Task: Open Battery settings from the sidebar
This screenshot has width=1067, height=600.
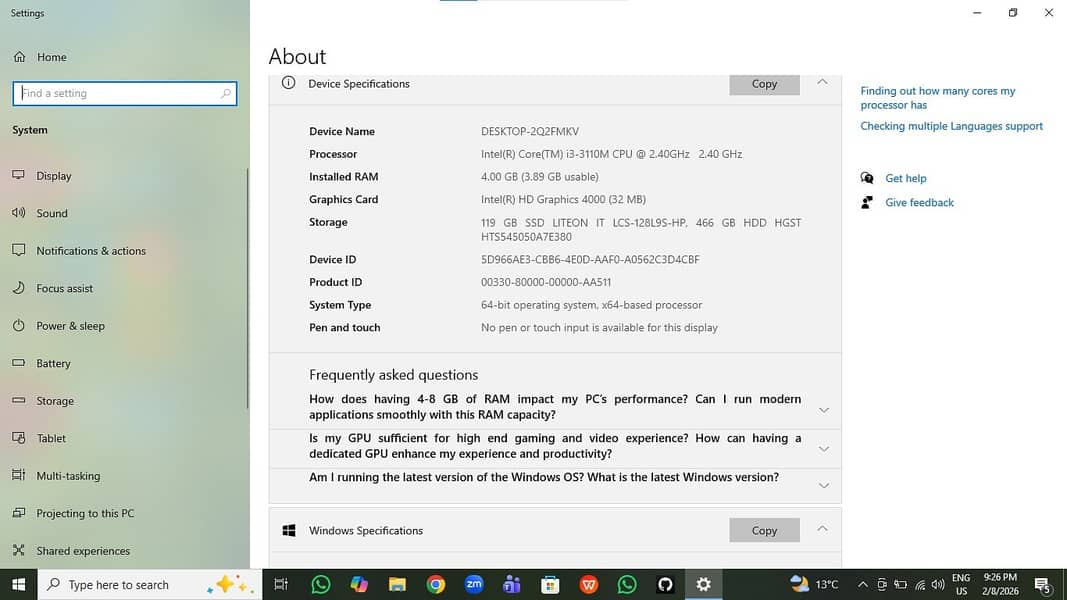Action: 54,363
